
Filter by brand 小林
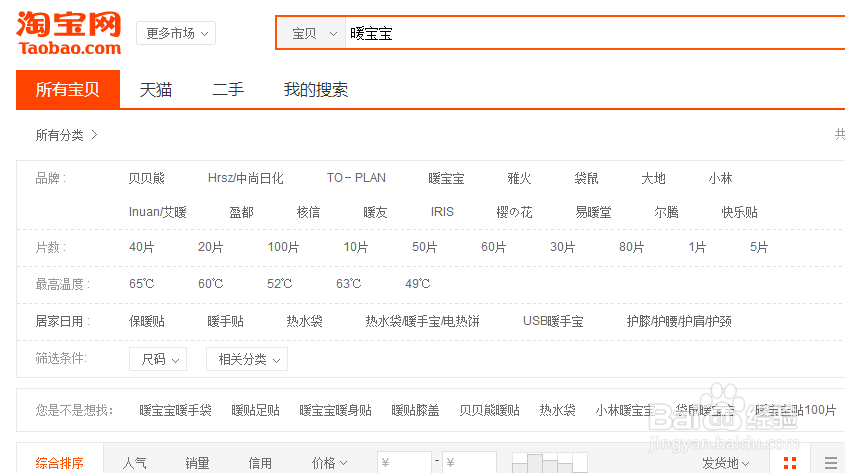pos(721,178)
